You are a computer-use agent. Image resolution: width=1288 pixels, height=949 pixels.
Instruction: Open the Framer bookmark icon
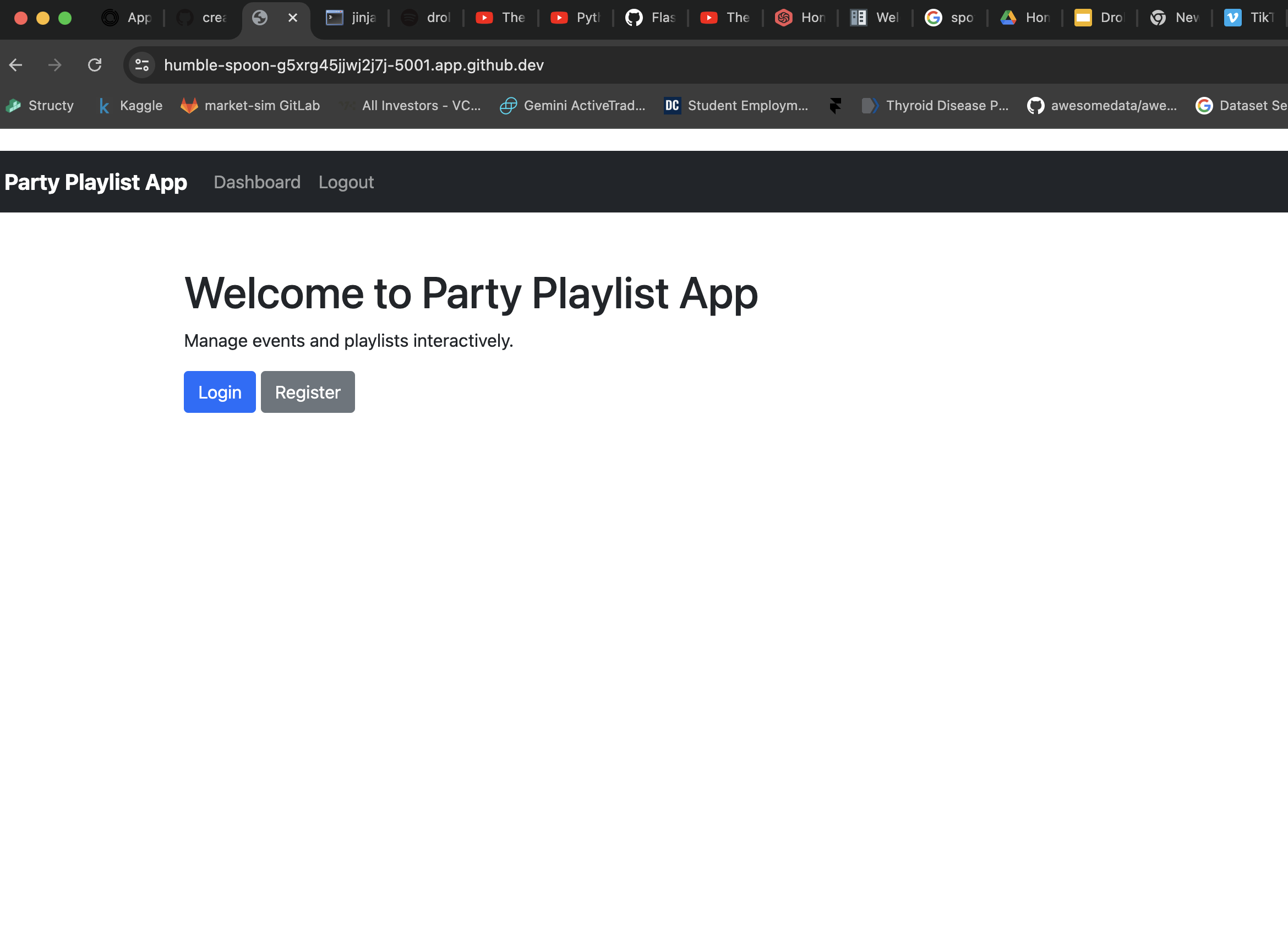click(x=836, y=106)
